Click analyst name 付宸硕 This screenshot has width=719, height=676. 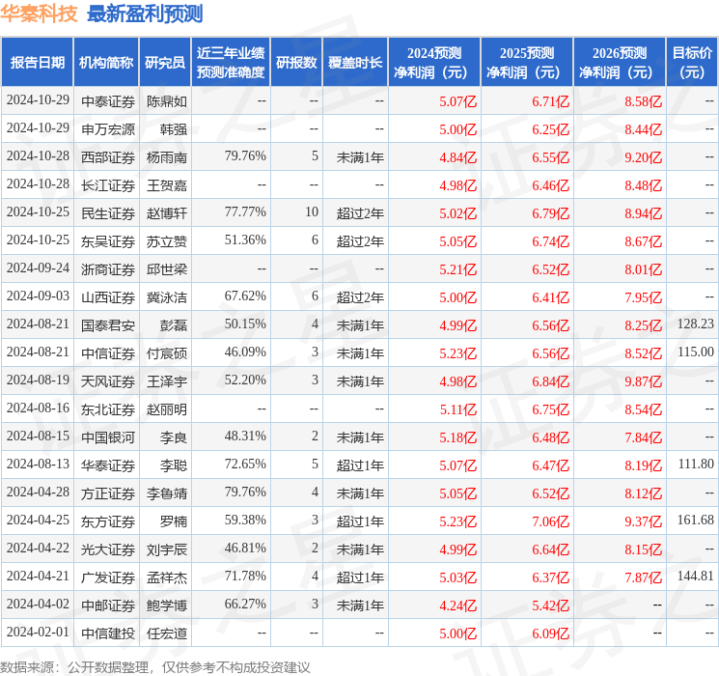coord(166,353)
